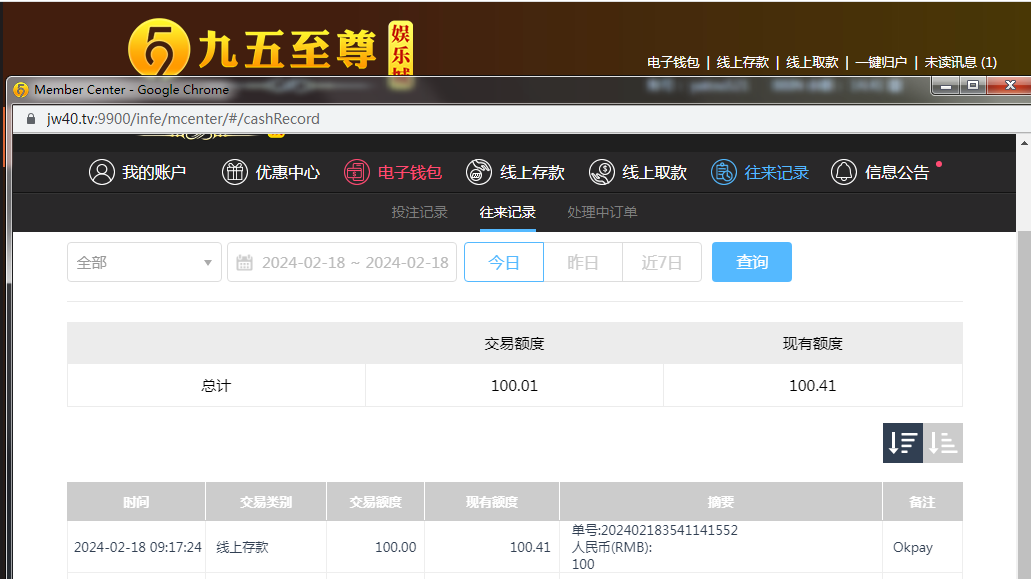Open 线上取款 withdrawal icon
The width and height of the screenshot is (1031, 579).
click(x=602, y=172)
